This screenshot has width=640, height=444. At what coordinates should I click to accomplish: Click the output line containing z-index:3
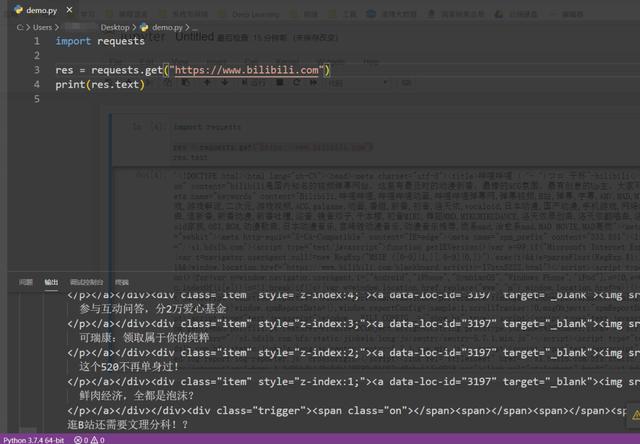point(353,324)
